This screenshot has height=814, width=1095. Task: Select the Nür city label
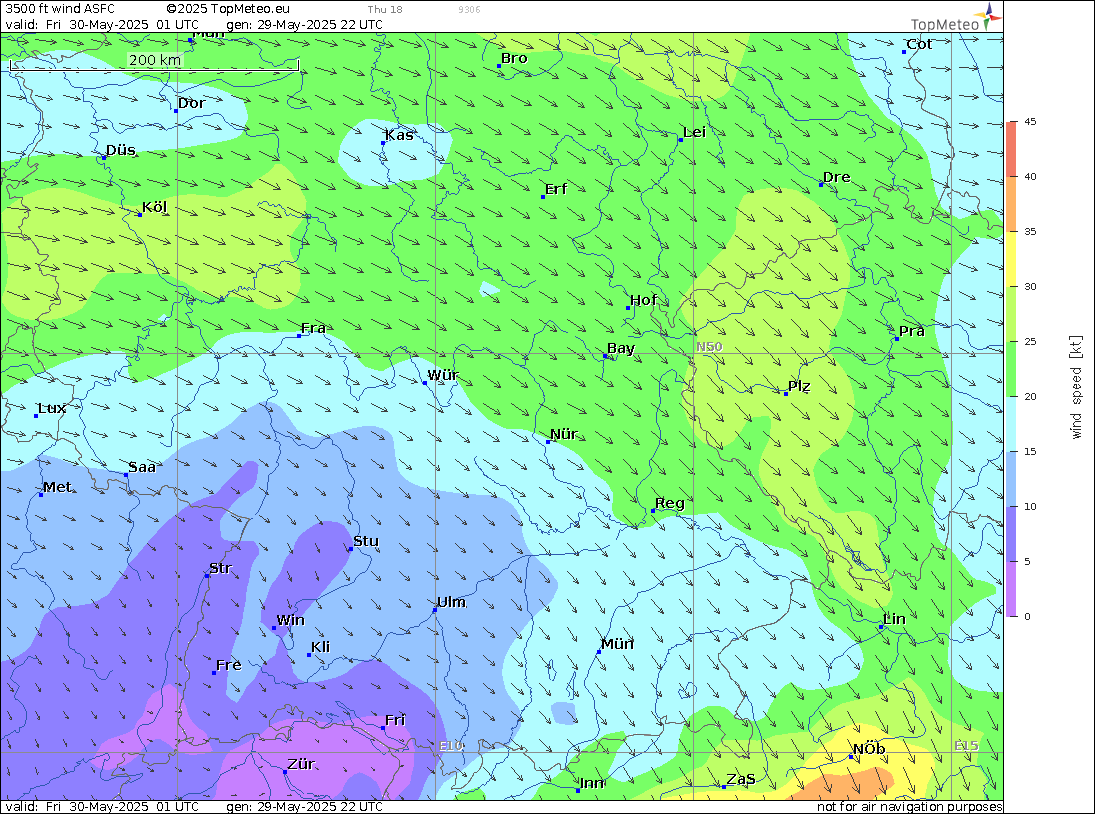(x=564, y=434)
